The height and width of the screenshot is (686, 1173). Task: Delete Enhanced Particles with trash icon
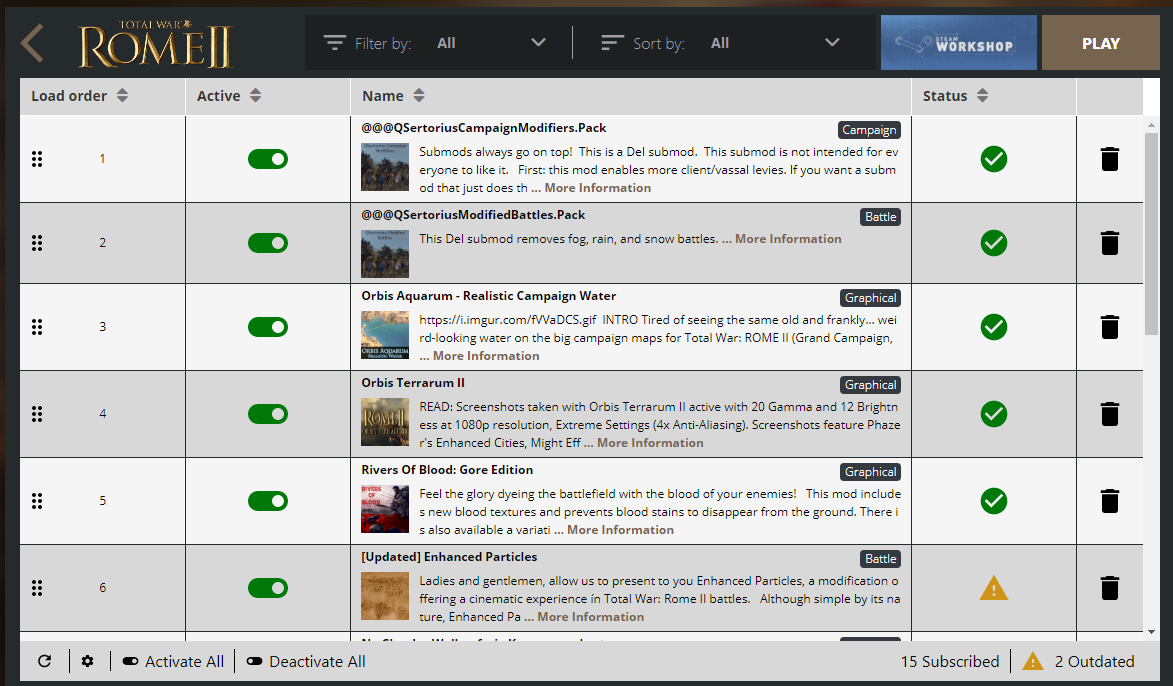(x=1109, y=587)
